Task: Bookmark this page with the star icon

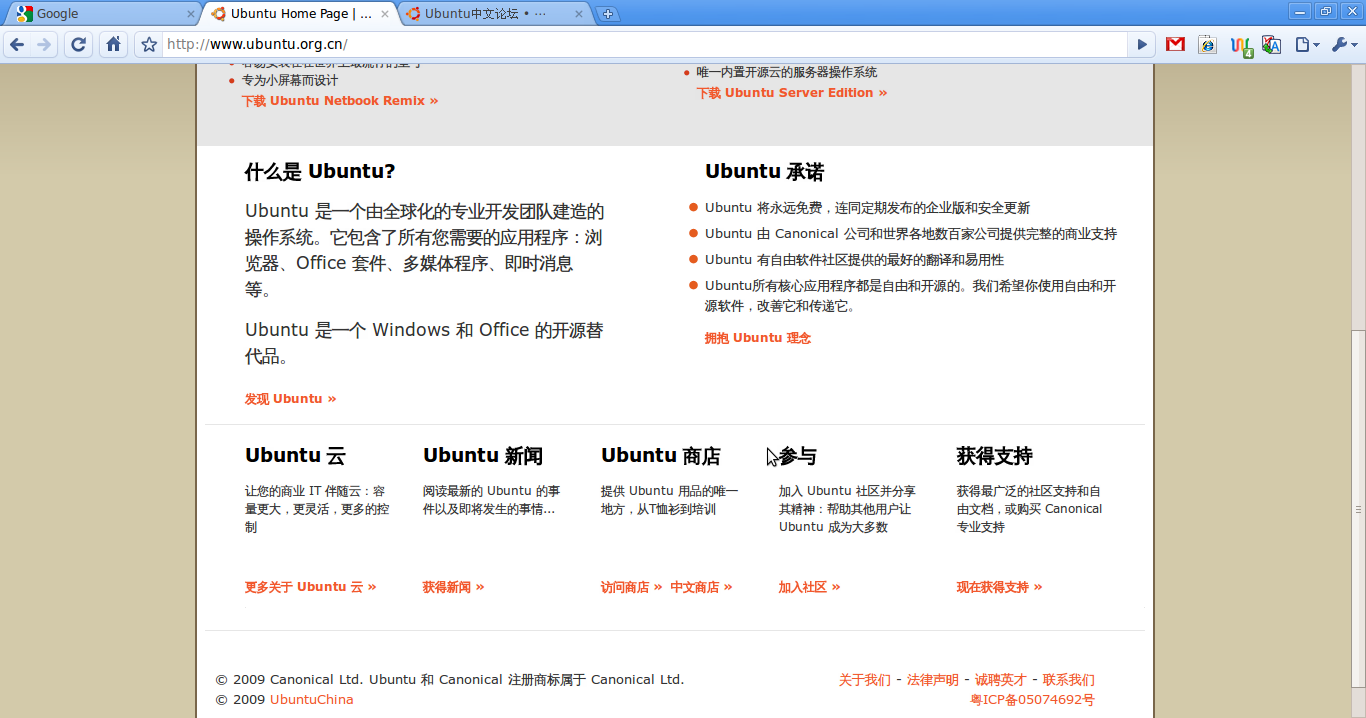Action: tap(149, 44)
